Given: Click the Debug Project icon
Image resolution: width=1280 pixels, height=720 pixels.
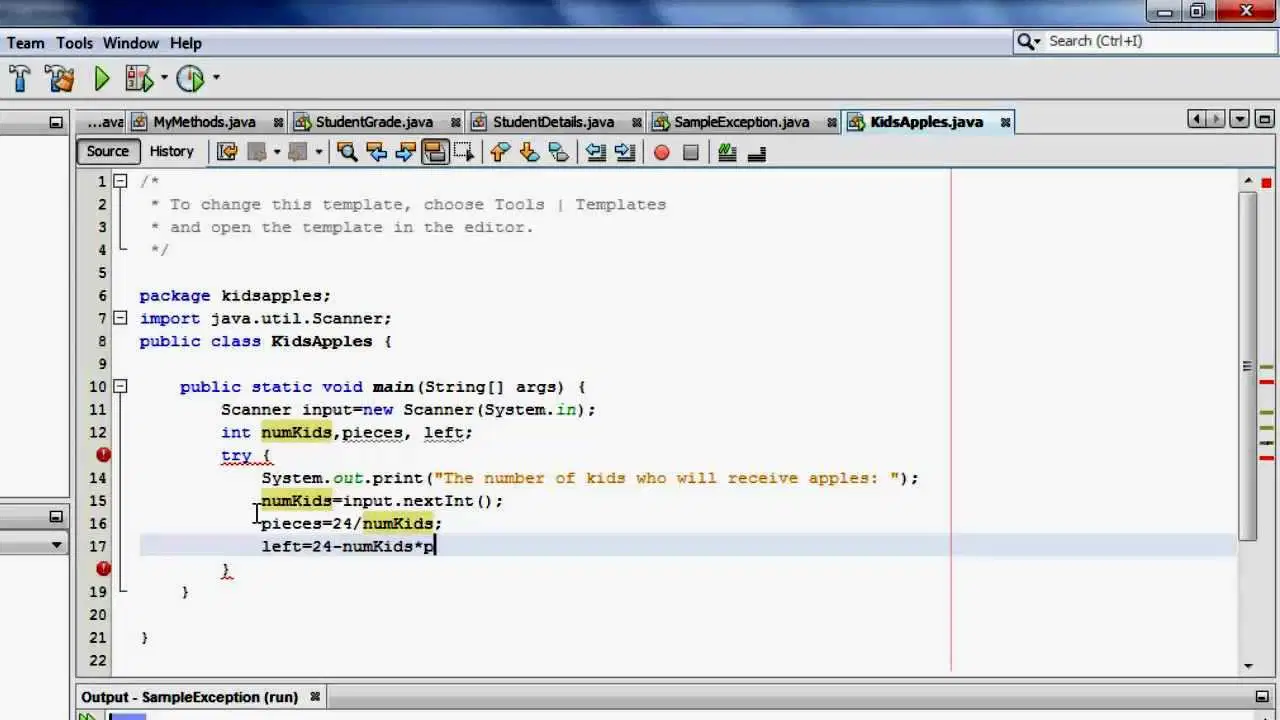Looking at the screenshot, I should tap(139, 78).
